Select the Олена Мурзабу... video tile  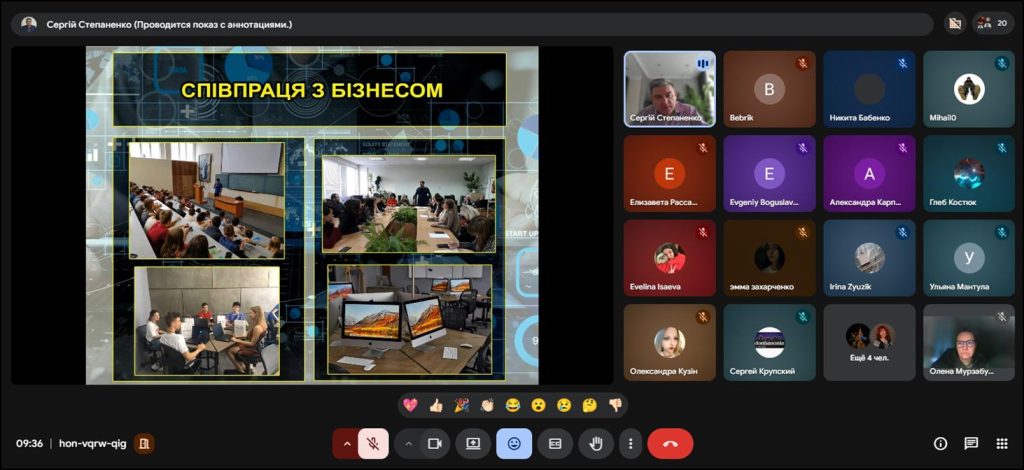click(x=968, y=343)
